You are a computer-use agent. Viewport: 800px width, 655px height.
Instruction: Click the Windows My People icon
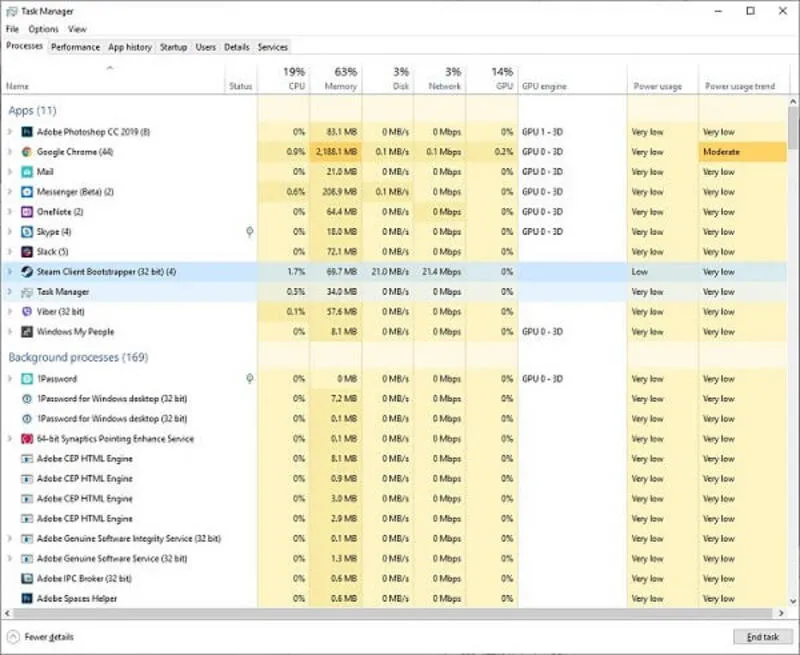point(27,332)
